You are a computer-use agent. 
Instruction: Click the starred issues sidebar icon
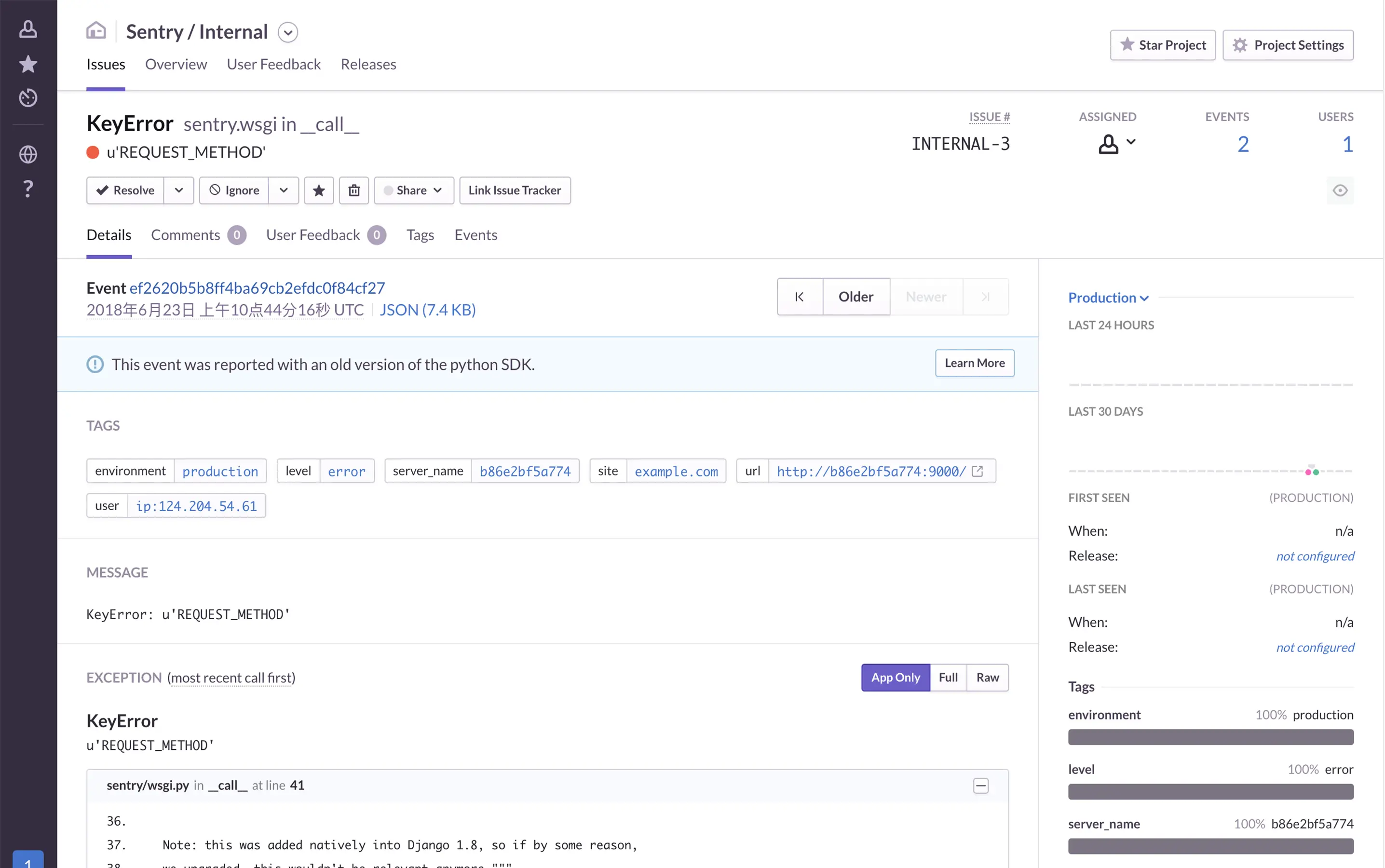coord(27,64)
